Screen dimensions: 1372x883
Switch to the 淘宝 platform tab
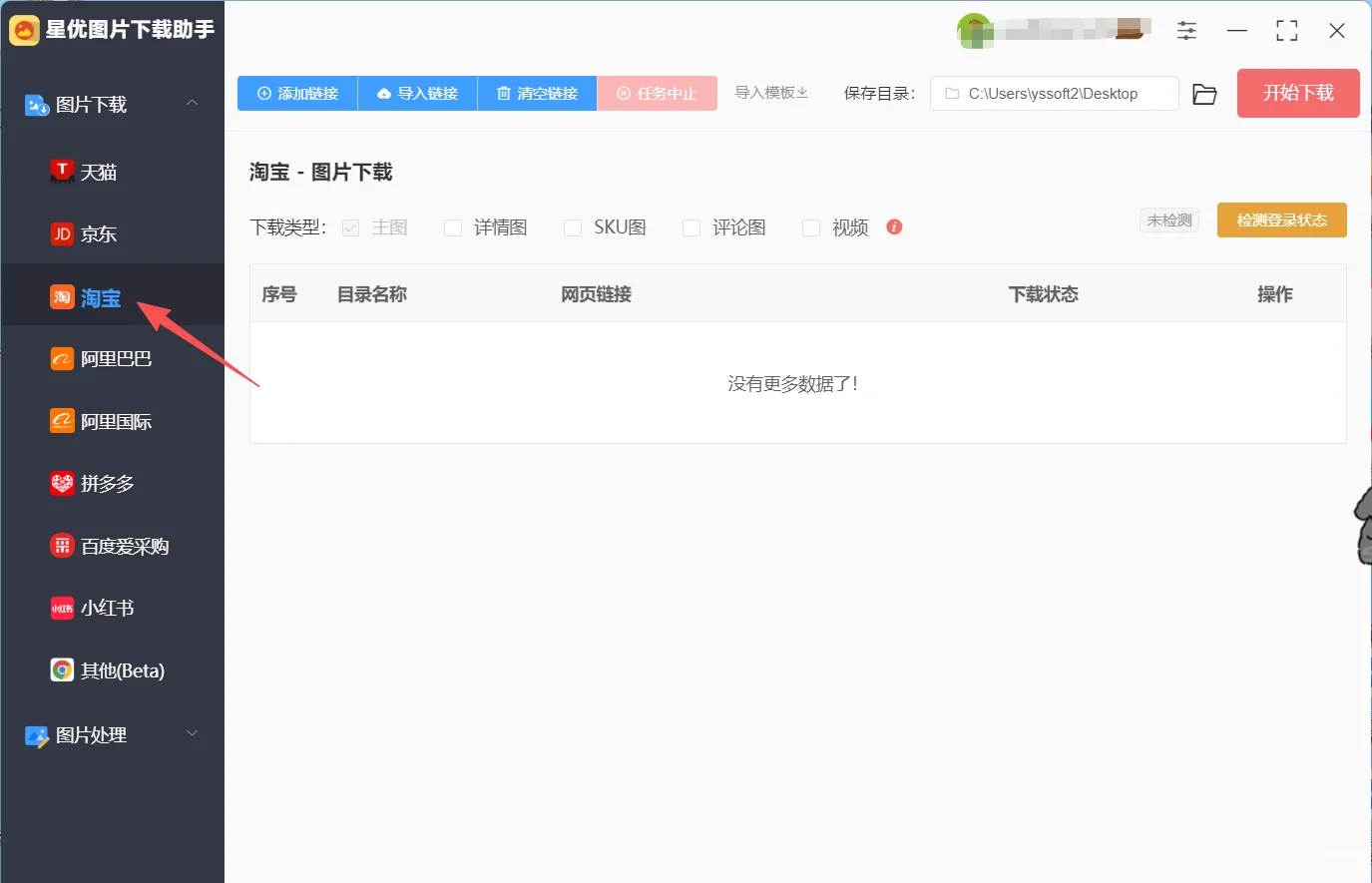[x=95, y=296]
